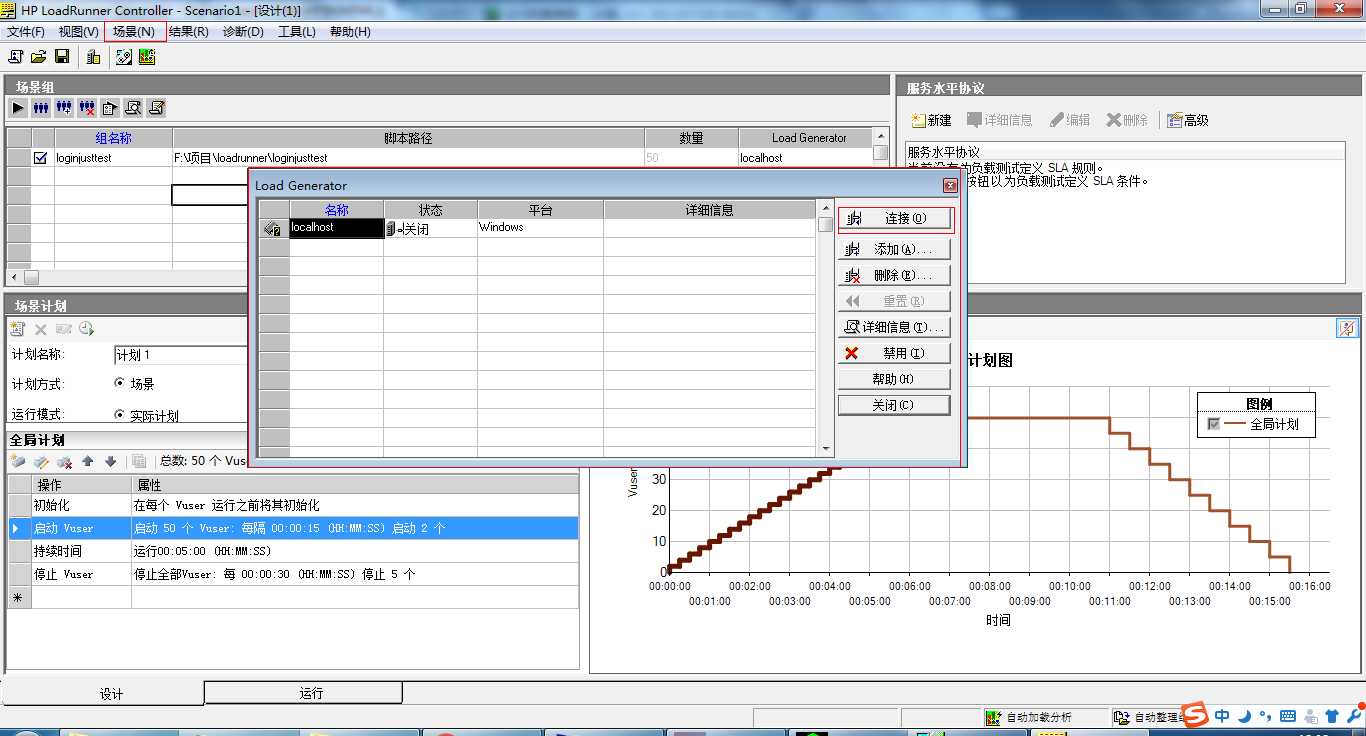Viewport: 1366px width, 736px height.
Task: Open the 帮助(H) menu
Action: point(350,31)
